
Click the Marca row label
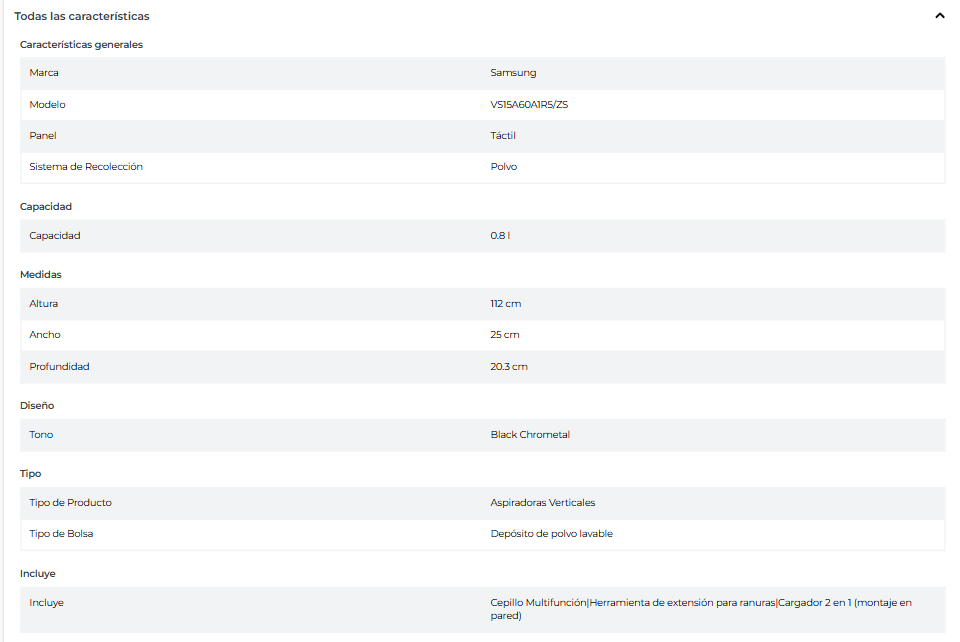pos(44,73)
